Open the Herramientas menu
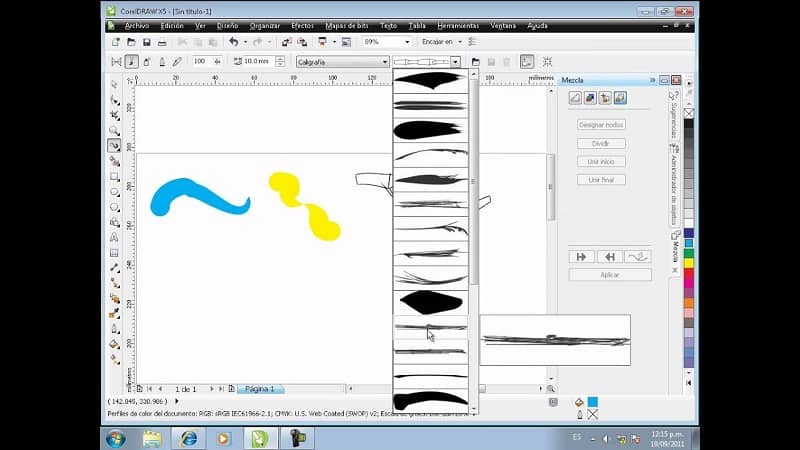Viewport: 800px width, 450px height. tap(458, 26)
